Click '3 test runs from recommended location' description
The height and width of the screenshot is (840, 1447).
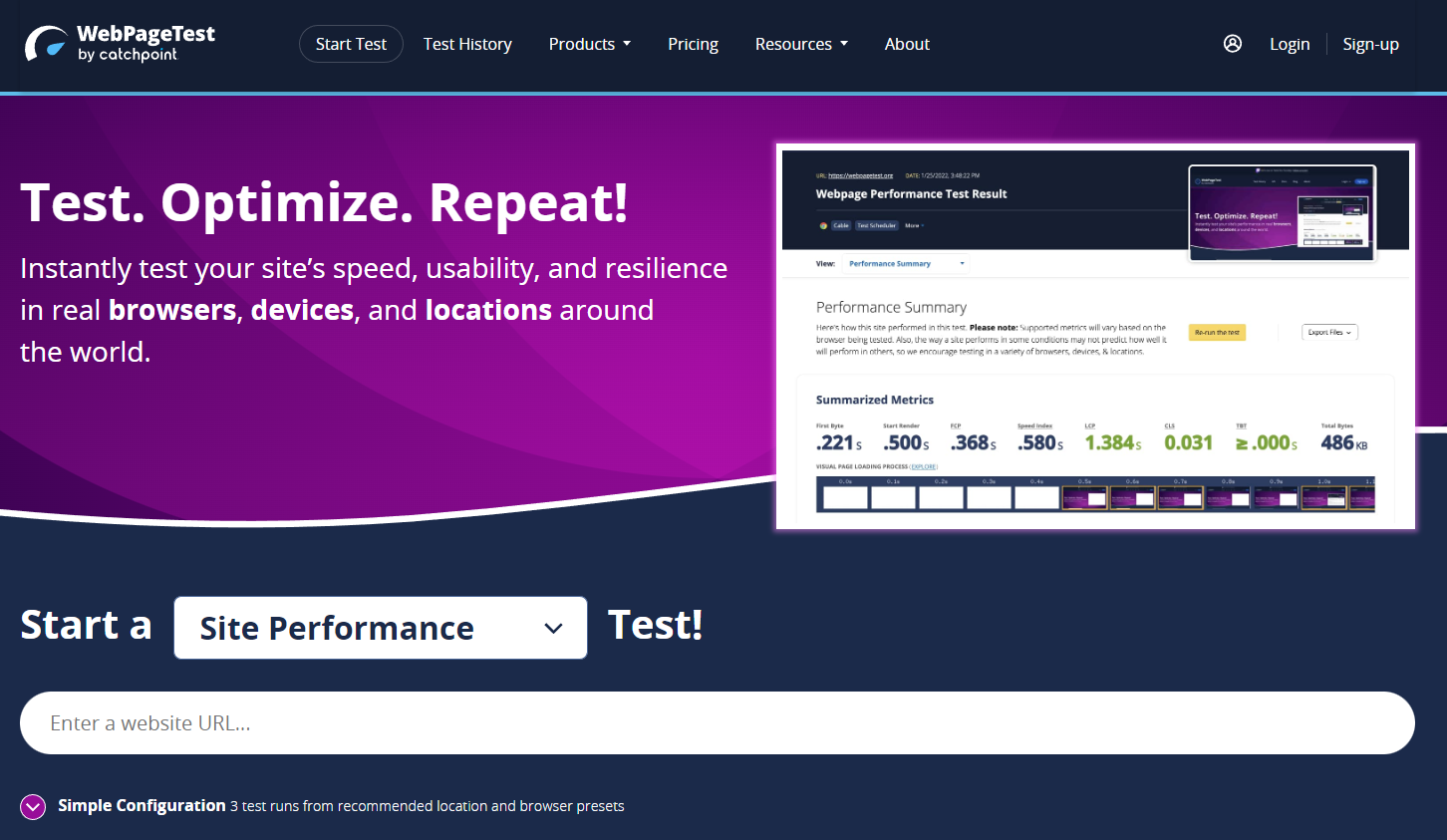point(428,806)
